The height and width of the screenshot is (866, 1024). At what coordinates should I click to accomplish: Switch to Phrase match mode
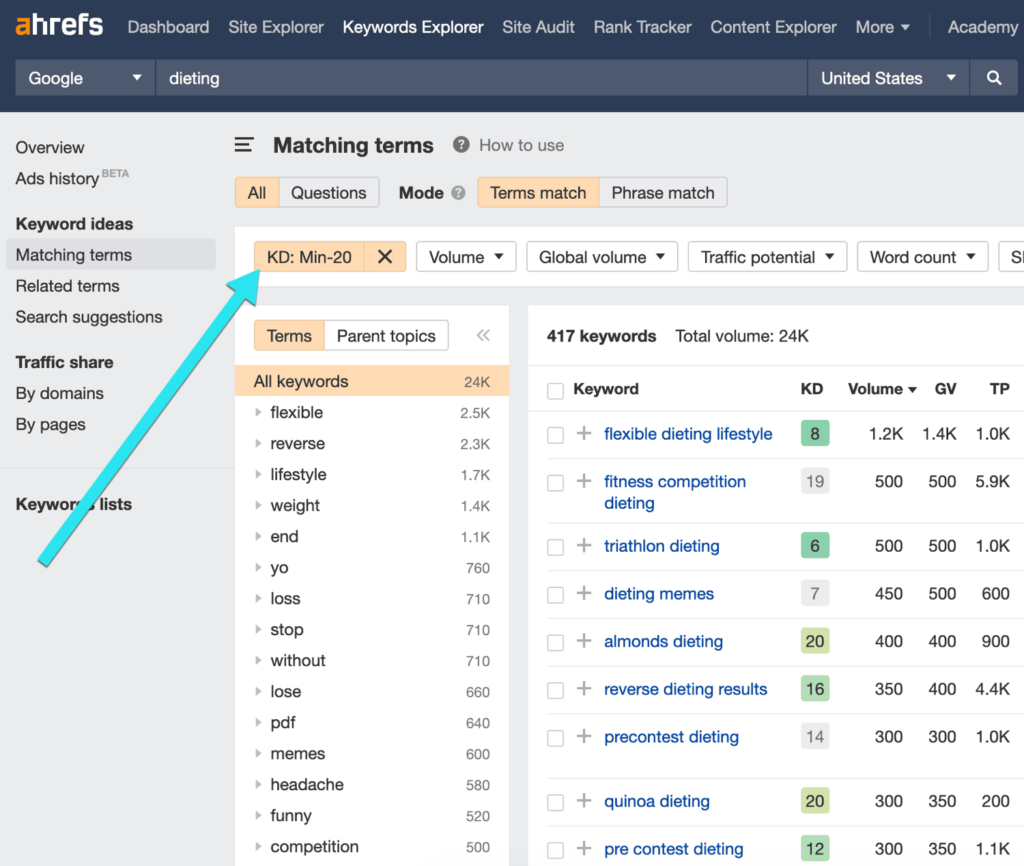coord(663,192)
